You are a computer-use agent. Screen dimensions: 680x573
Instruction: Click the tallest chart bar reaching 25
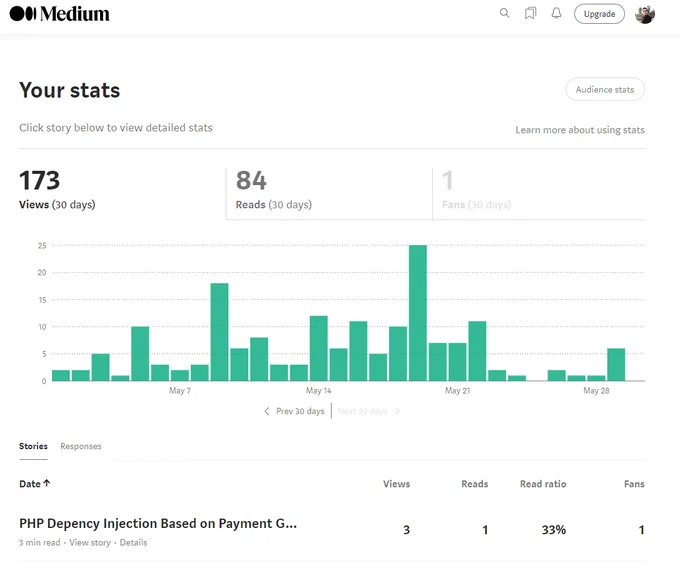(418, 313)
